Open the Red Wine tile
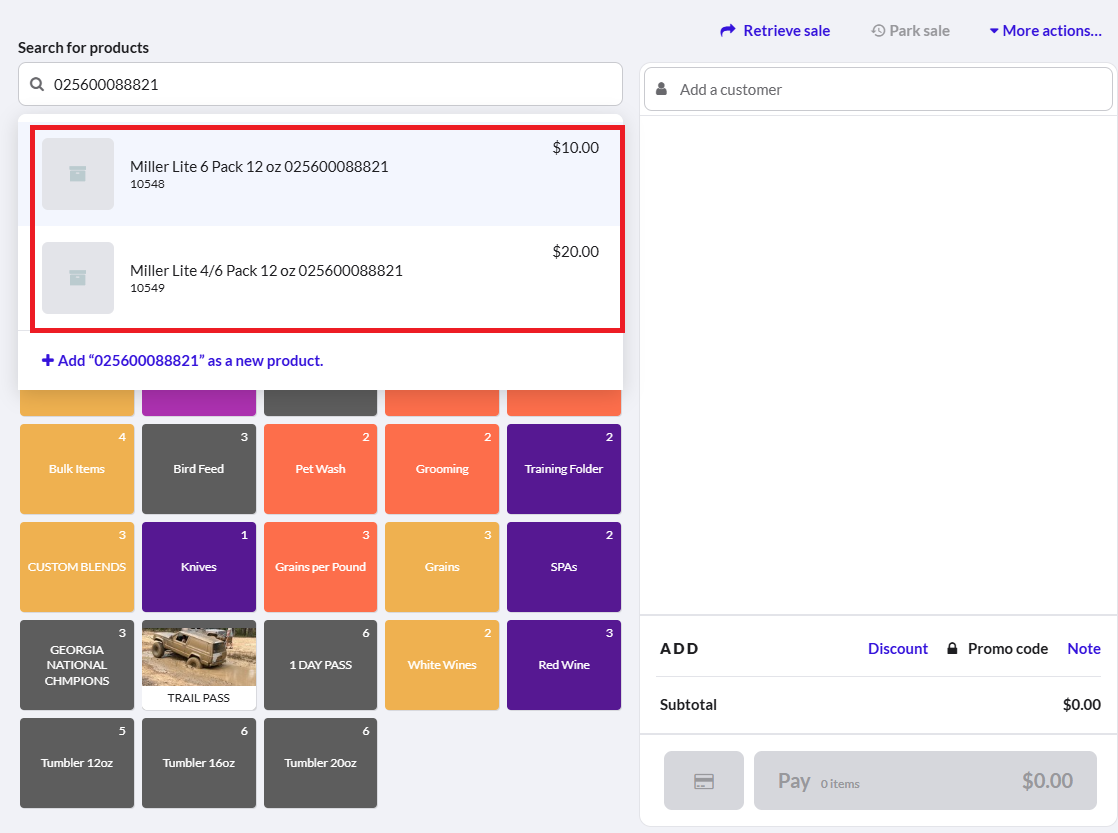The image size is (1118, 833). [x=564, y=665]
